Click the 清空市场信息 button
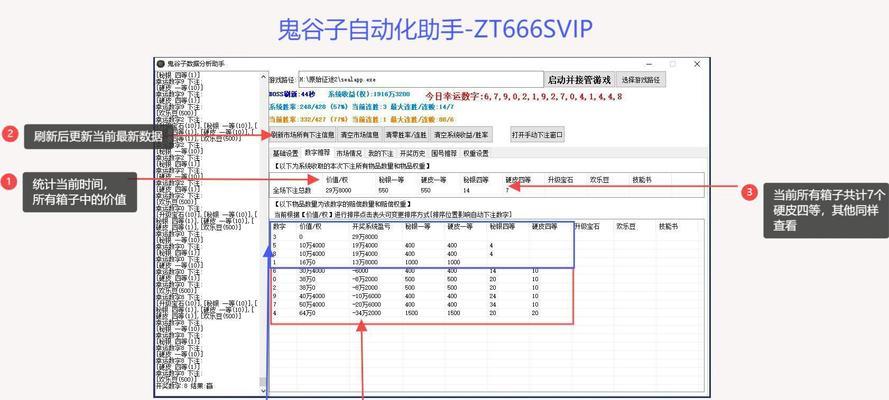This screenshot has height=400, width=889. click(x=359, y=135)
